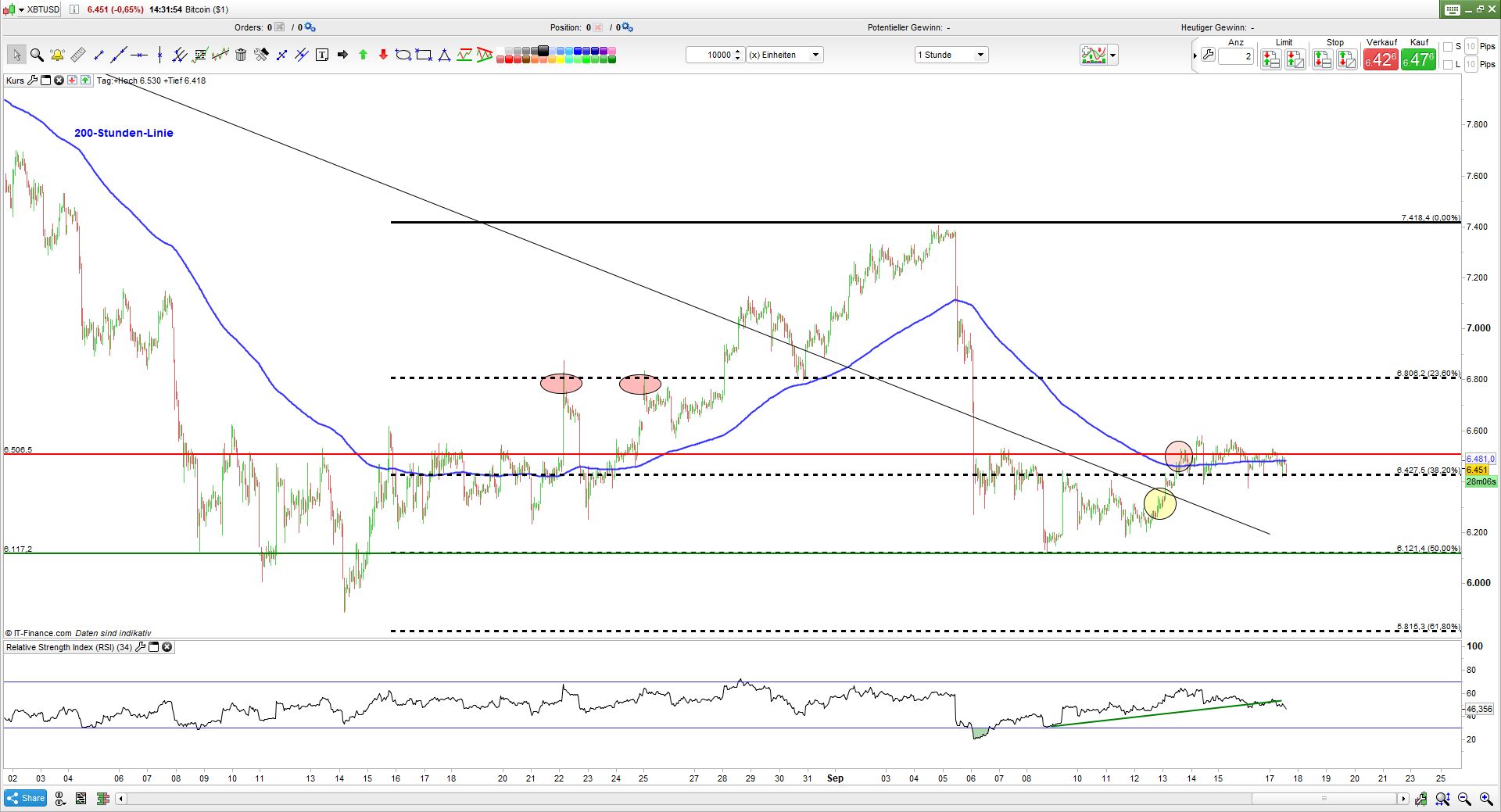The width and height of the screenshot is (1501, 812).
Task: Insert a black right arrow marker
Action: (342, 55)
